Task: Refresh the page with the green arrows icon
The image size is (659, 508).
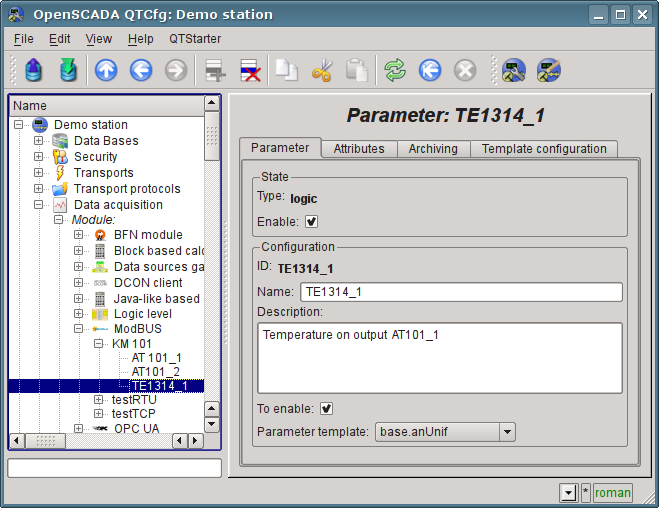Action: coord(395,70)
